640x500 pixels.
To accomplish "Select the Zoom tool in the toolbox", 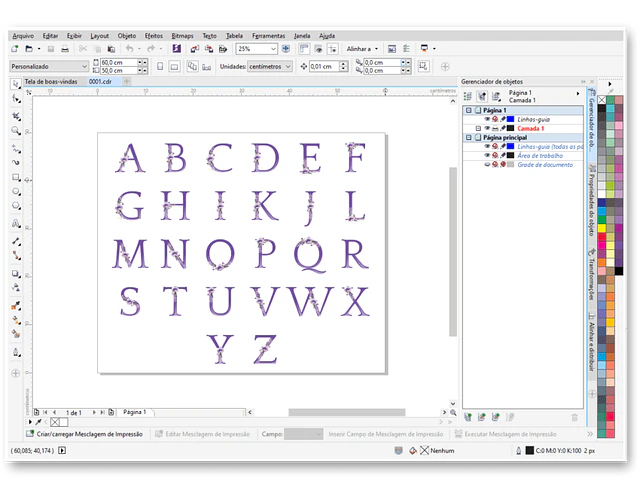I will (16, 131).
